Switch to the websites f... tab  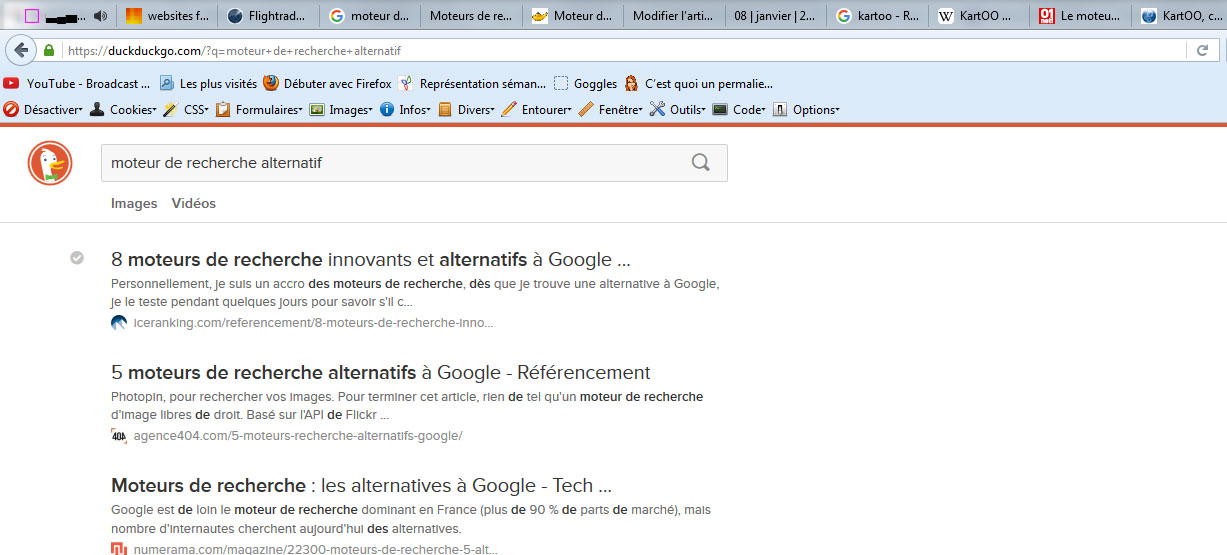167,16
